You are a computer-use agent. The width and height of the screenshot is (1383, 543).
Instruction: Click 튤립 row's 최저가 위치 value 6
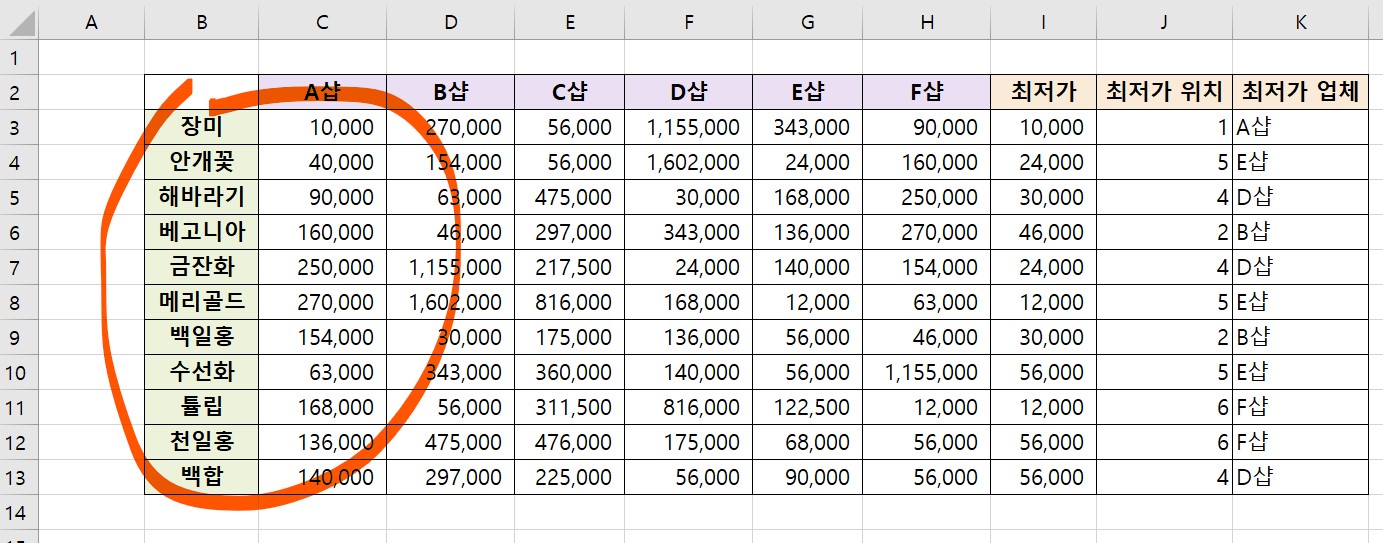[1164, 407]
